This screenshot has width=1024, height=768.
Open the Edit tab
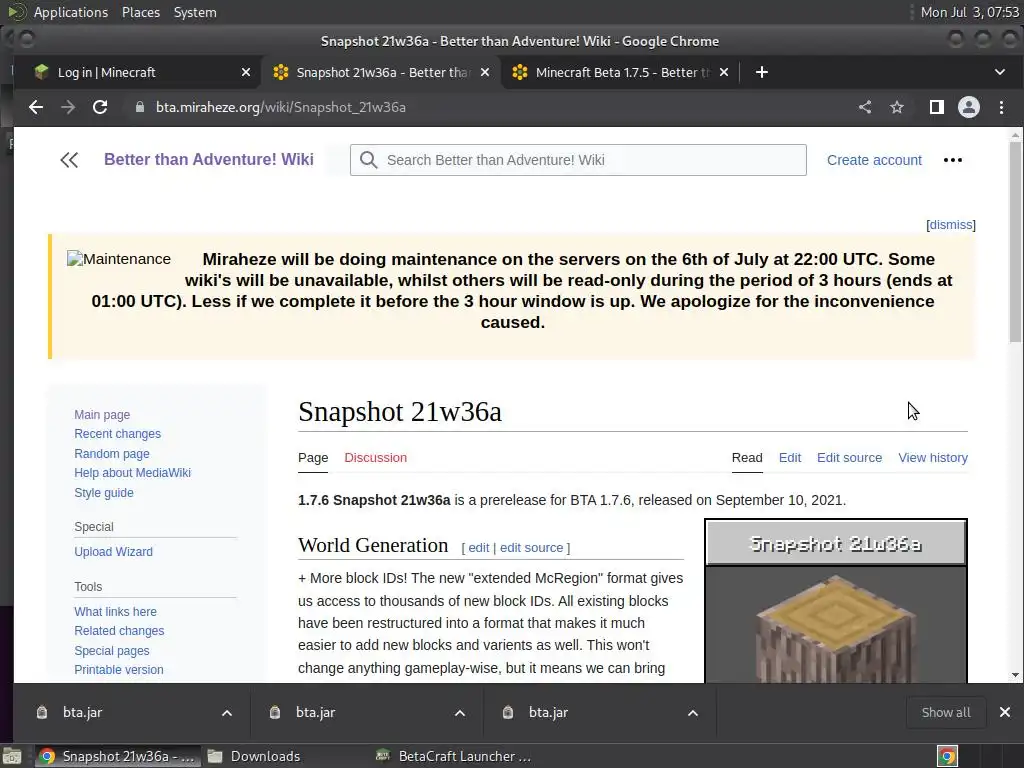pos(790,458)
